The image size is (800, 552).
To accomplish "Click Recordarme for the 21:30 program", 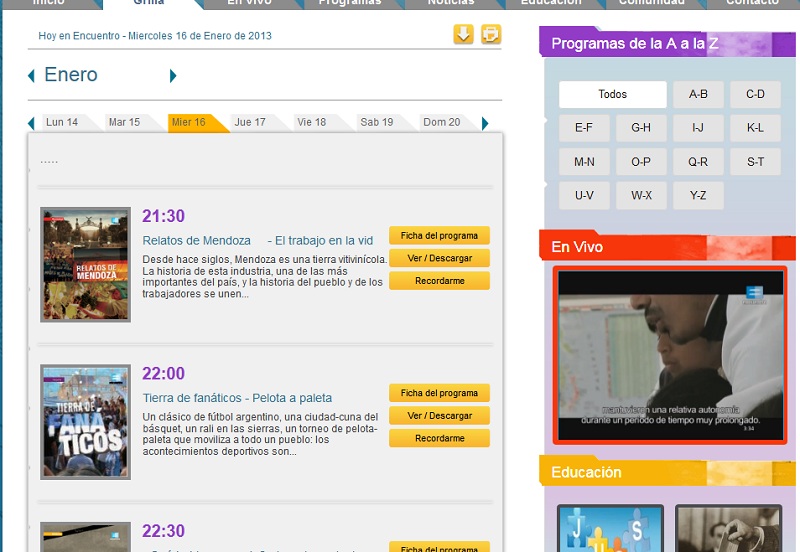I will pos(439,281).
